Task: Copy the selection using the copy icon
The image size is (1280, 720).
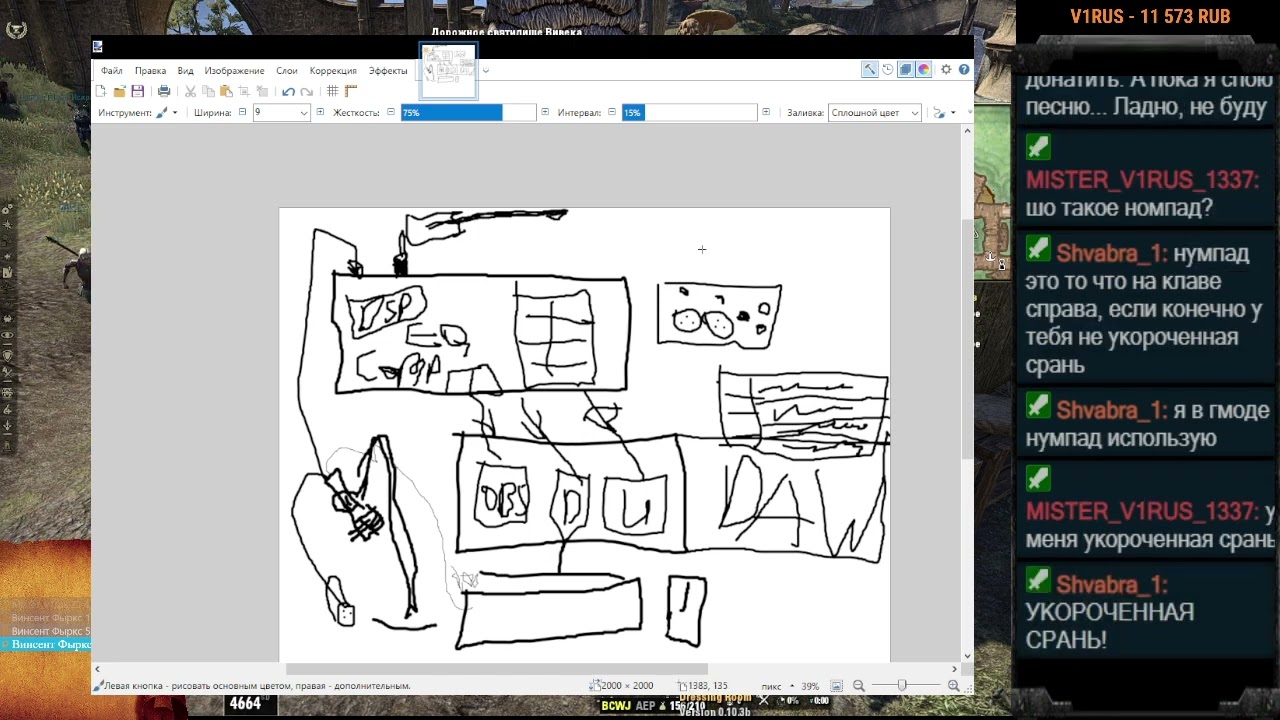Action: pyautogui.click(x=208, y=91)
